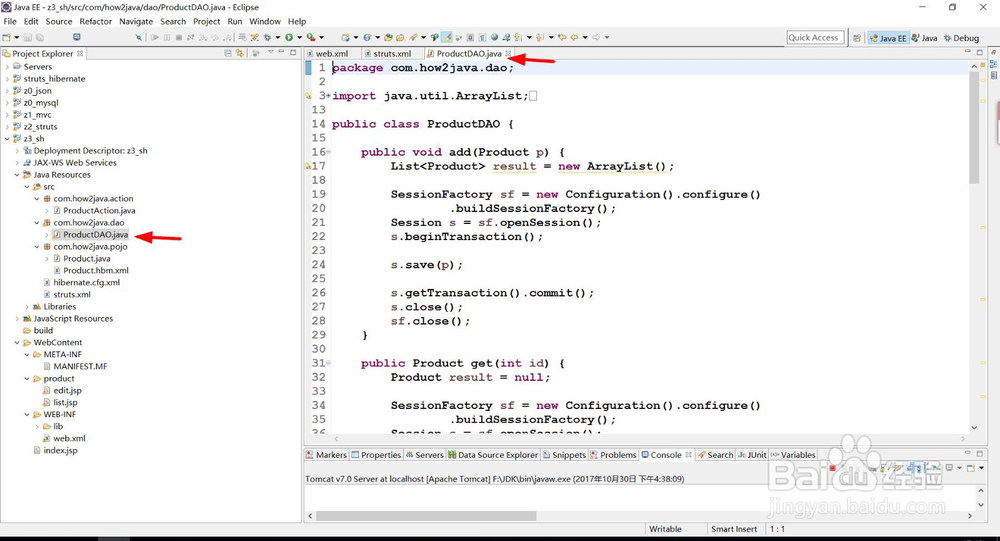Select the struts_hibernate project
The width and height of the screenshot is (1000, 541).
pyautogui.click(x=54, y=78)
